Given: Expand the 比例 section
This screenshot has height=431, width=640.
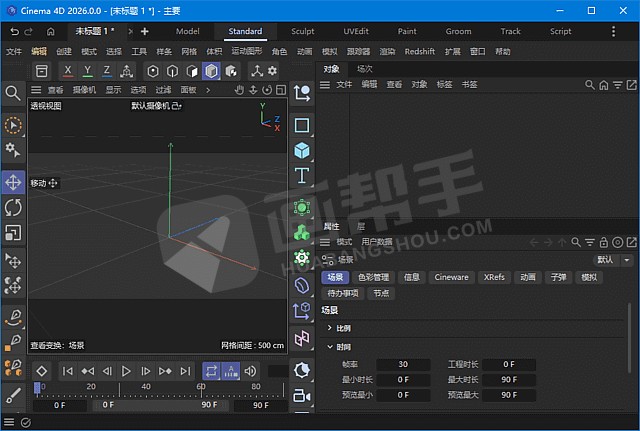Looking at the screenshot, I should tap(329, 328).
